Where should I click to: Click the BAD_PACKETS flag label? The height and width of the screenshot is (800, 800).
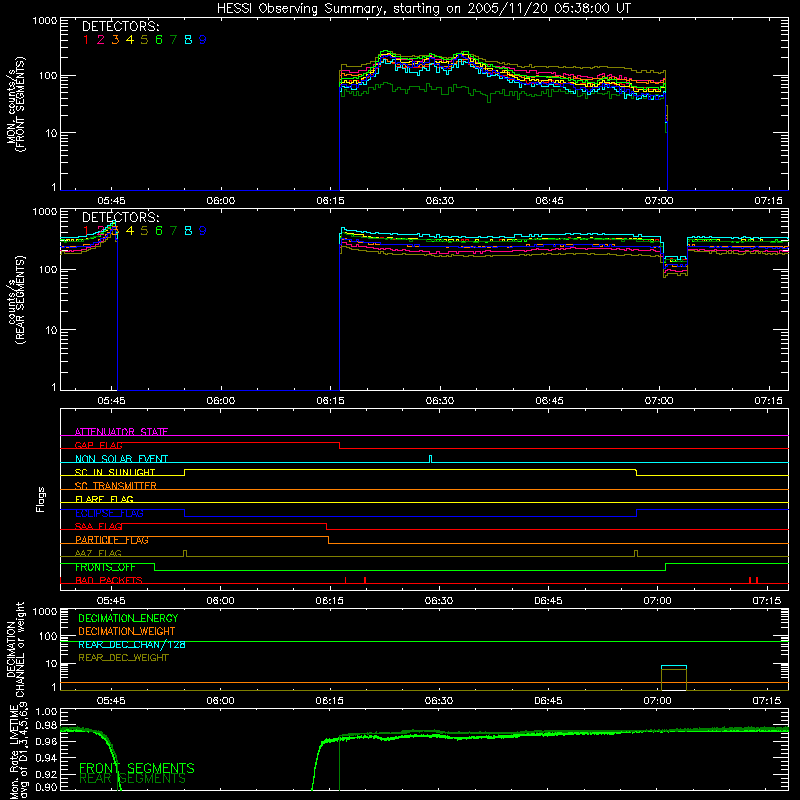(x=109, y=581)
